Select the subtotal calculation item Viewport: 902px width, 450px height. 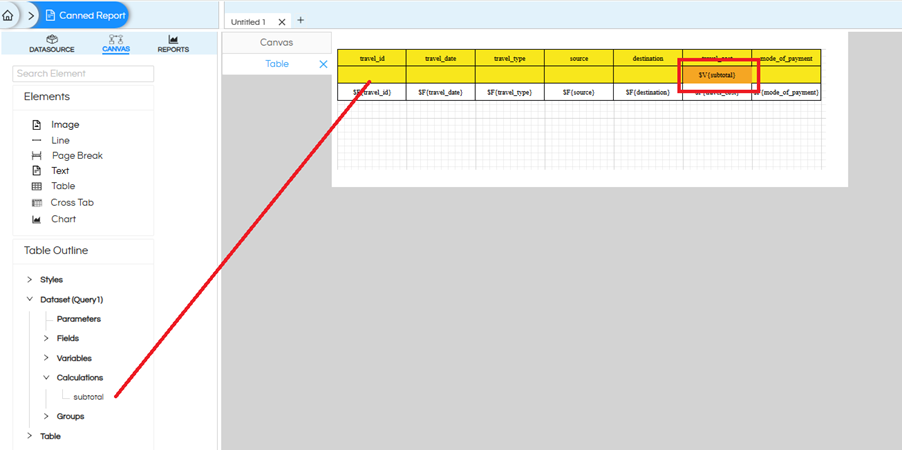click(89, 397)
